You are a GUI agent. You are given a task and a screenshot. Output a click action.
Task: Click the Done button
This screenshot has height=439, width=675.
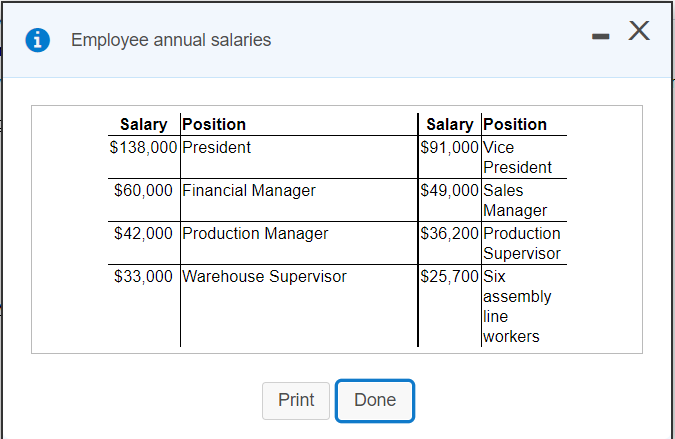(375, 400)
